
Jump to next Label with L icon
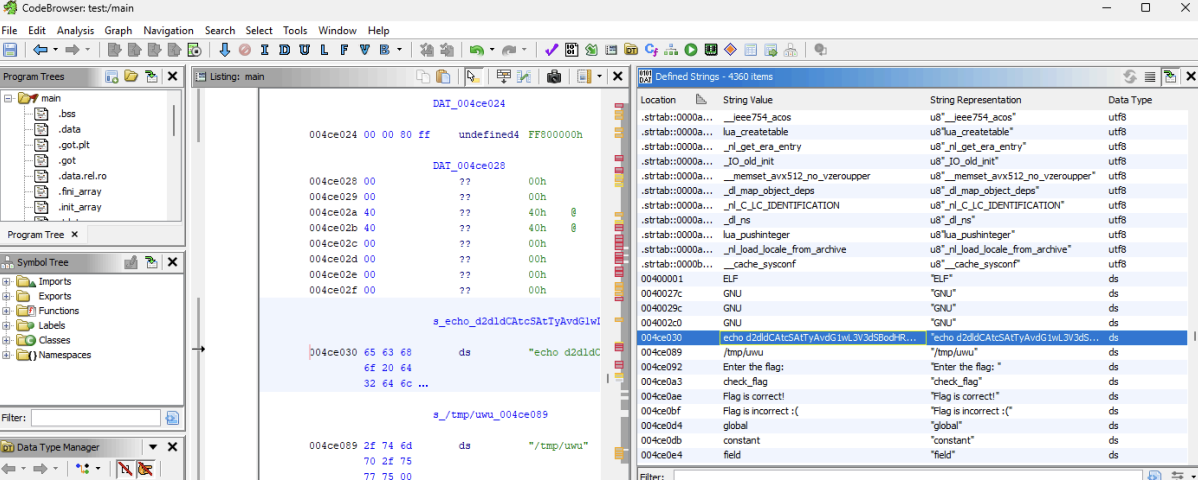[324, 50]
